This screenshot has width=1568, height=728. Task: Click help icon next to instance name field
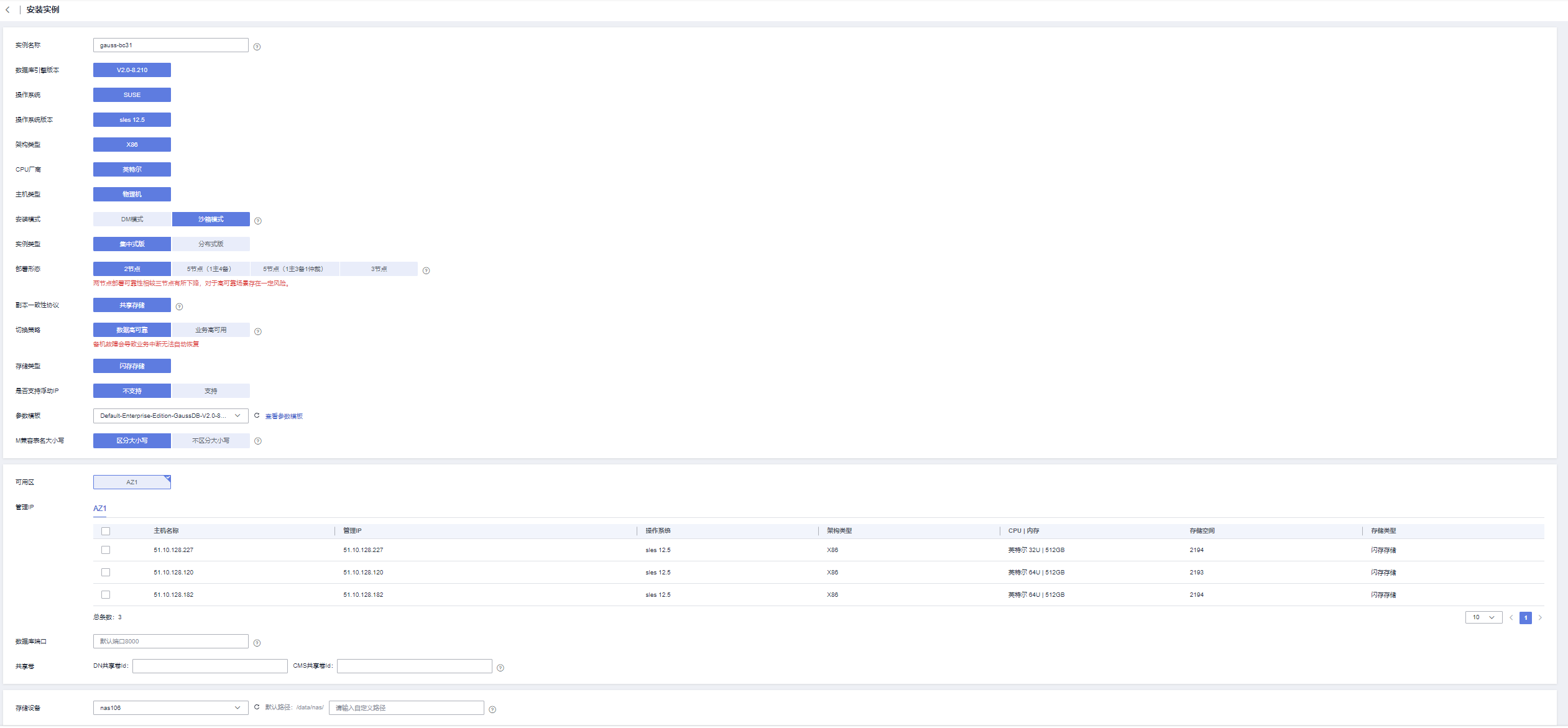click(257, 47)
